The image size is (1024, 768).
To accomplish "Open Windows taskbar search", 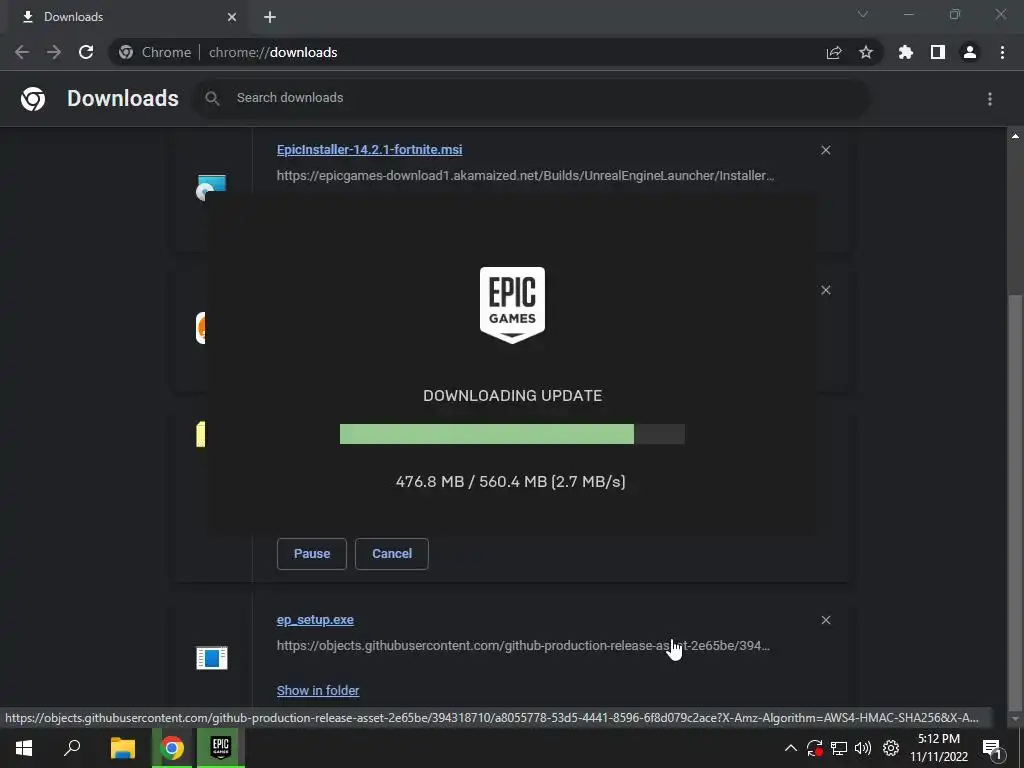I will 72,748.
